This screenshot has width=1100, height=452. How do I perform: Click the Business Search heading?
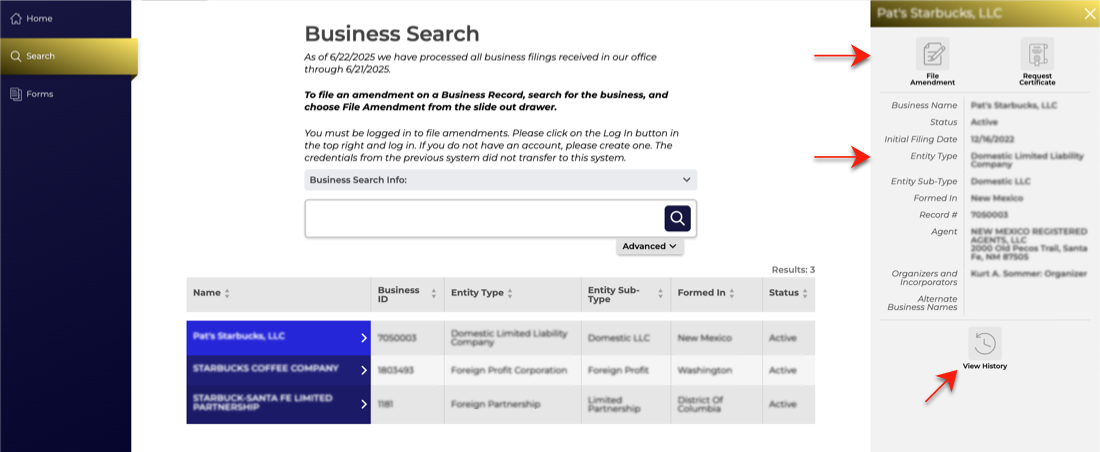(x=392, y=34)
